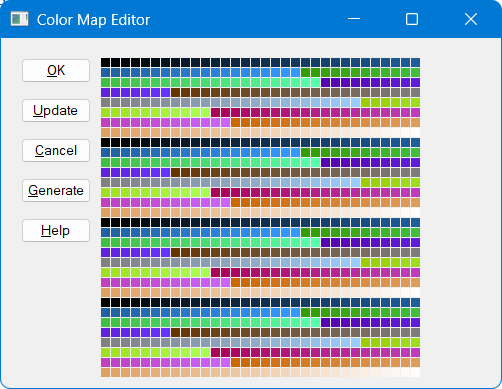Screen dimensions: 502x389
Task: Click the Color Map Editor title bar icon
Action: click(19, 19)
